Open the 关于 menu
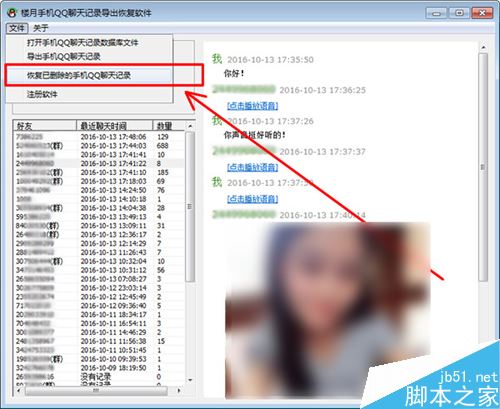This screenshot has height=409, width=500. 41,28
